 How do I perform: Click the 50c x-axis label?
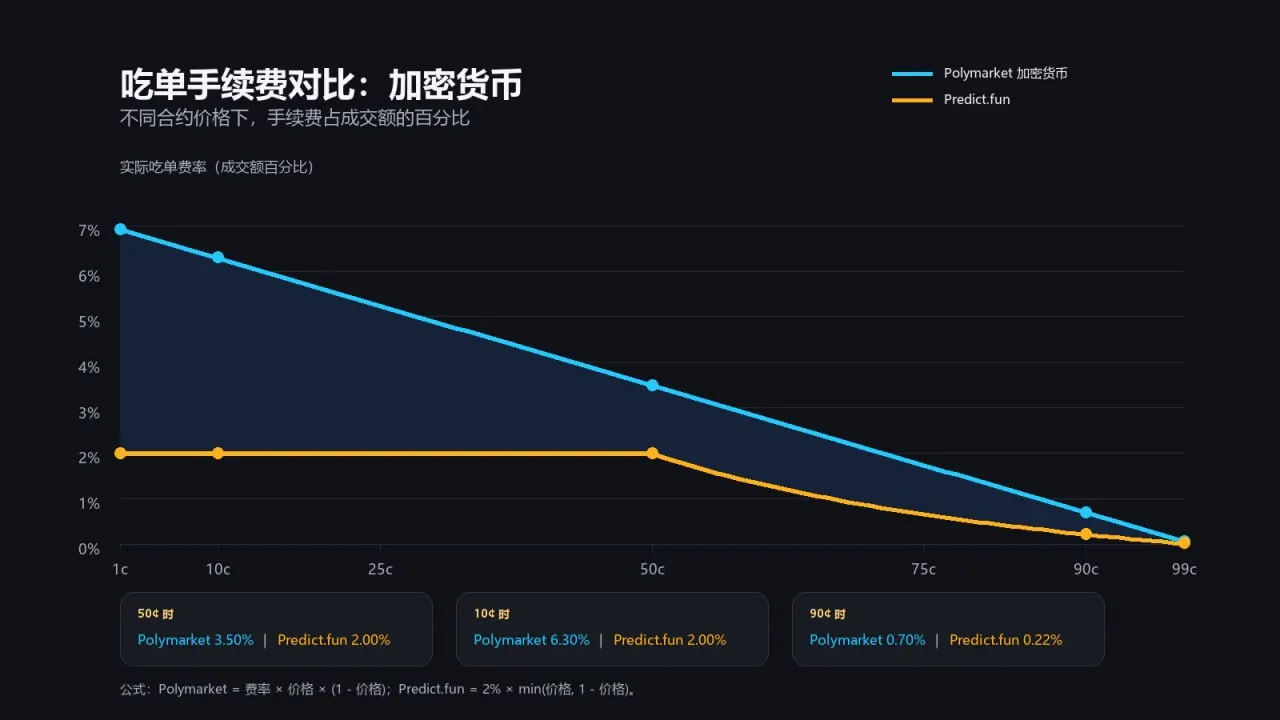pos(652,569)
